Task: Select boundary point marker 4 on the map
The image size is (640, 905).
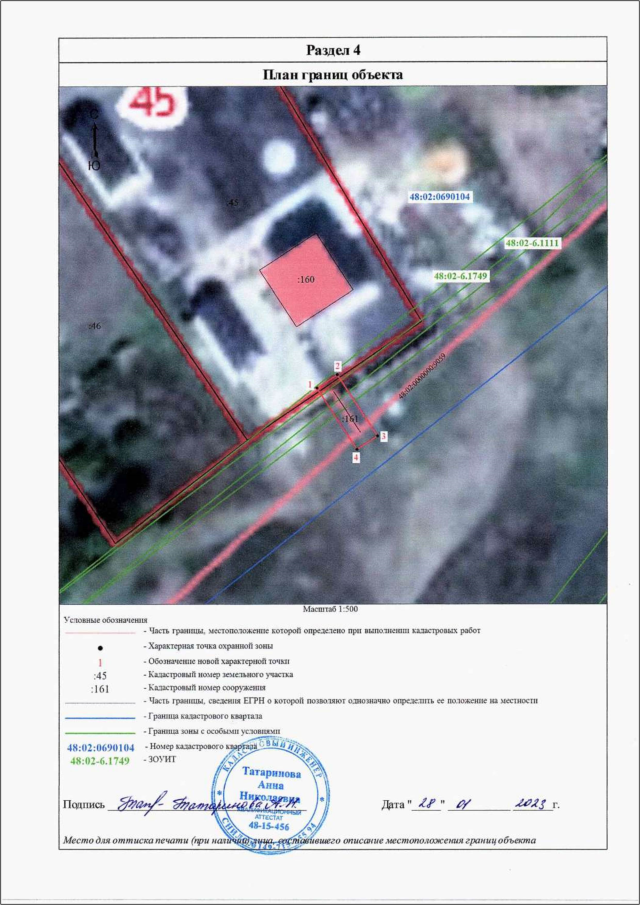Action: [355, 457]
